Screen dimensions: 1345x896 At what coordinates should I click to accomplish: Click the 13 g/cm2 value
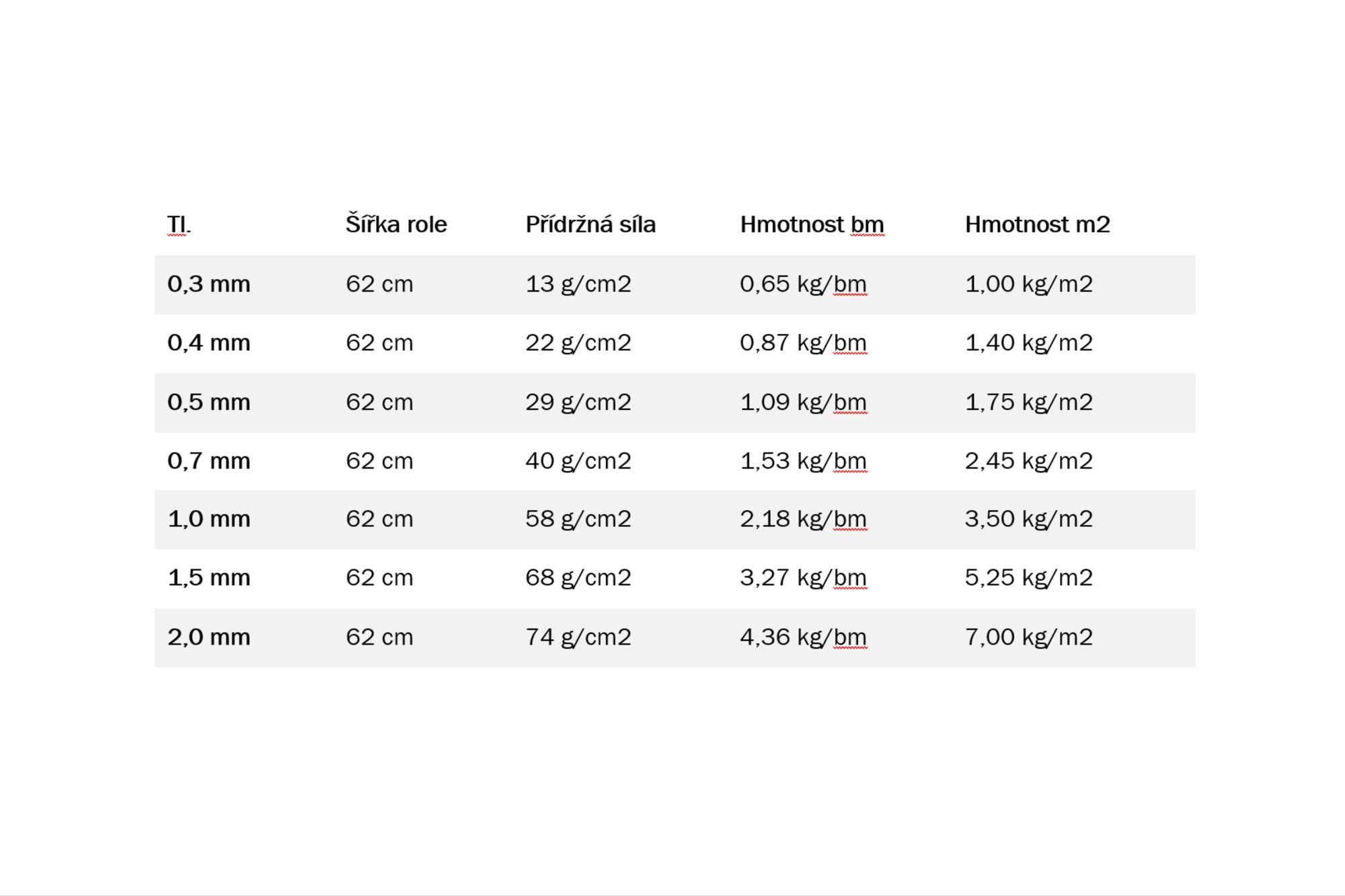pos(578,285)
